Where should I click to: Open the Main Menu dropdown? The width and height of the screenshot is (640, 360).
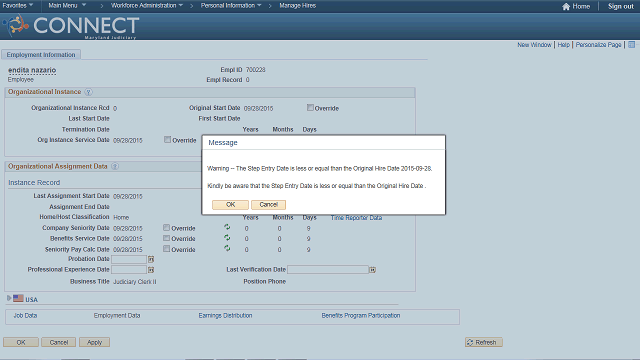point(67,6)
